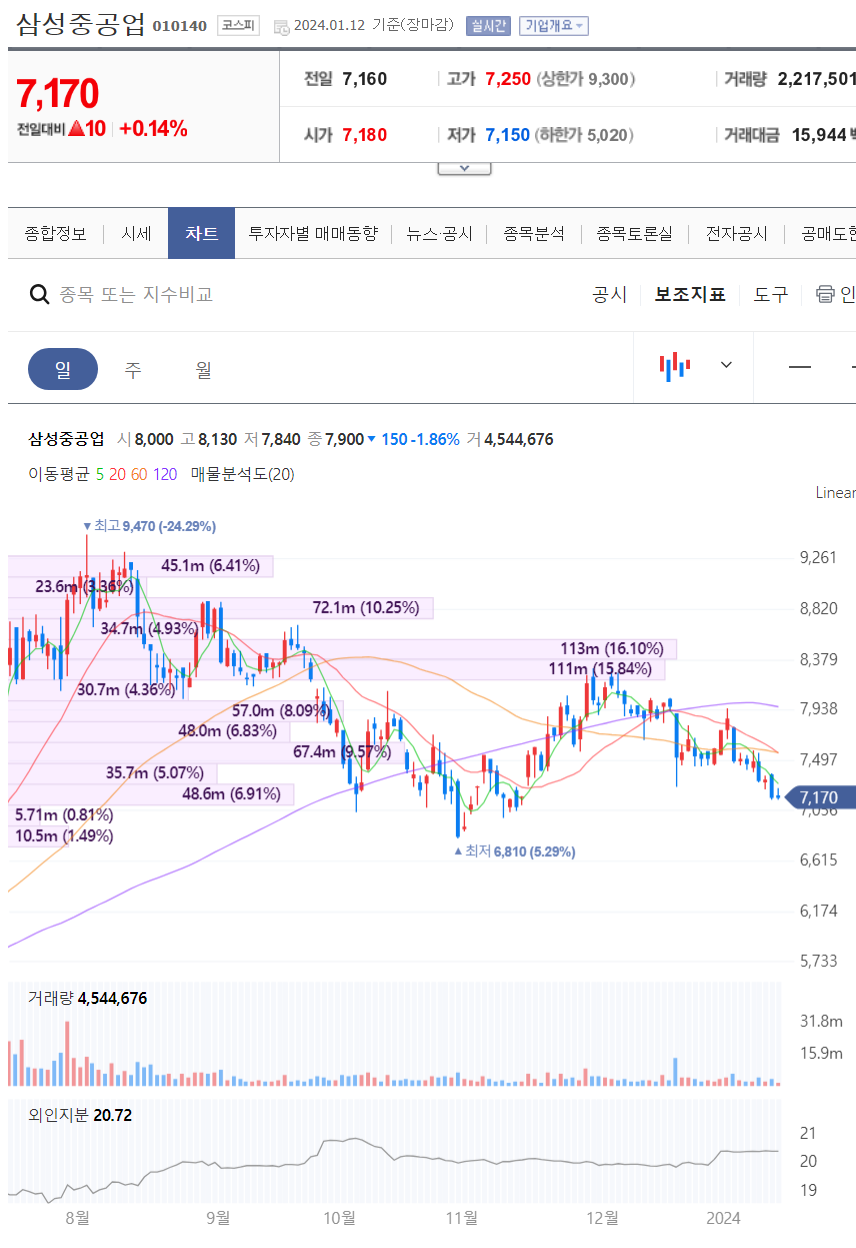The height and width of the screenshot is (1248, 856).
Task: Click the 보조지표 button
Action: 690,294
